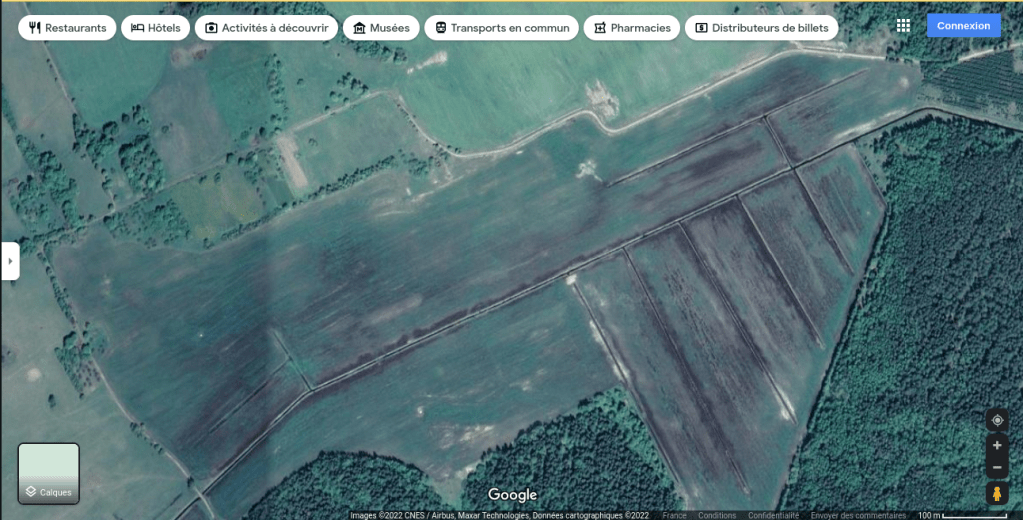Image resolution: width=1023 pixels, height=520 pixels.
Task: Toggle the Calques layer thumbnail
Action: point(48,473)
